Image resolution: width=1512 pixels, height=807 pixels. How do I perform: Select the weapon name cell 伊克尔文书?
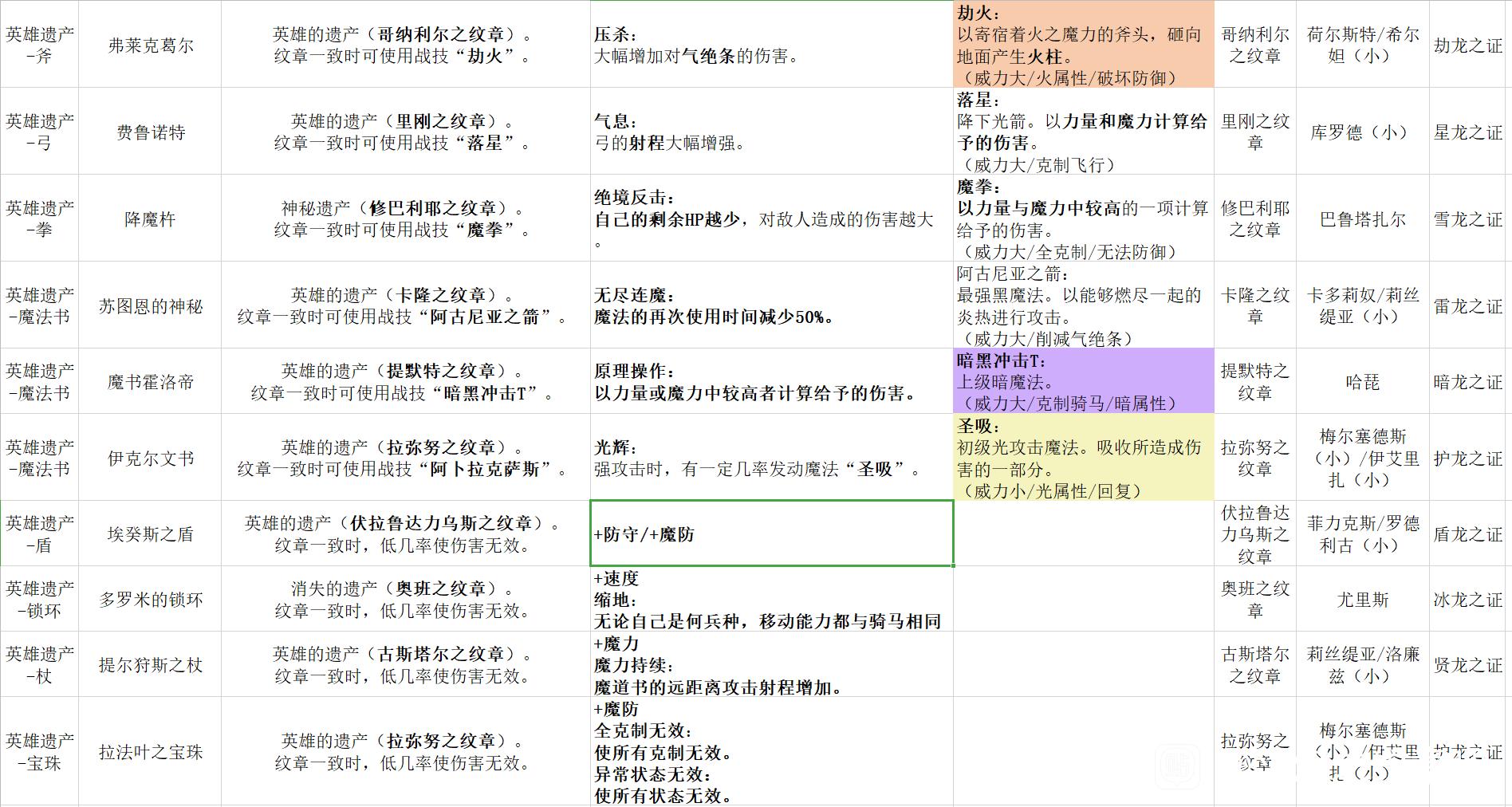point(150,458)
